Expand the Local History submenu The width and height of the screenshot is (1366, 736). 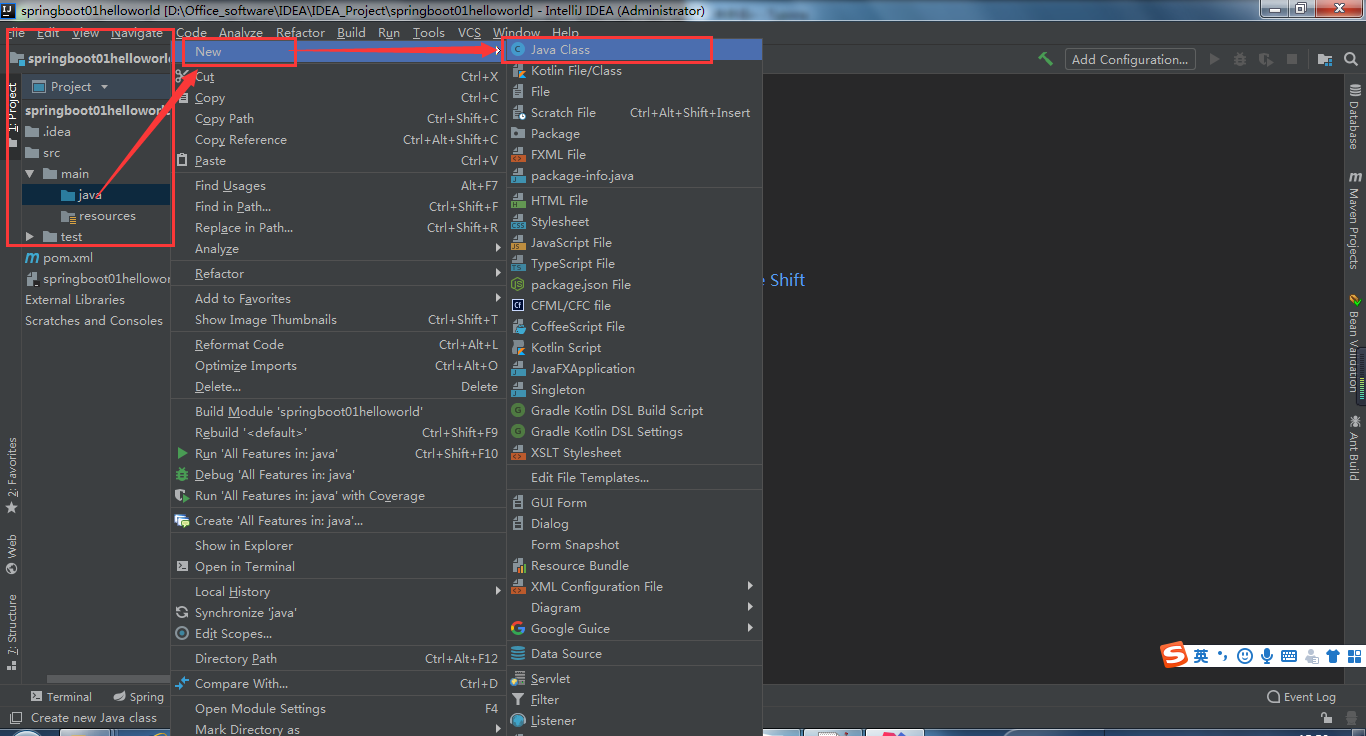click(x=338, y=592)
